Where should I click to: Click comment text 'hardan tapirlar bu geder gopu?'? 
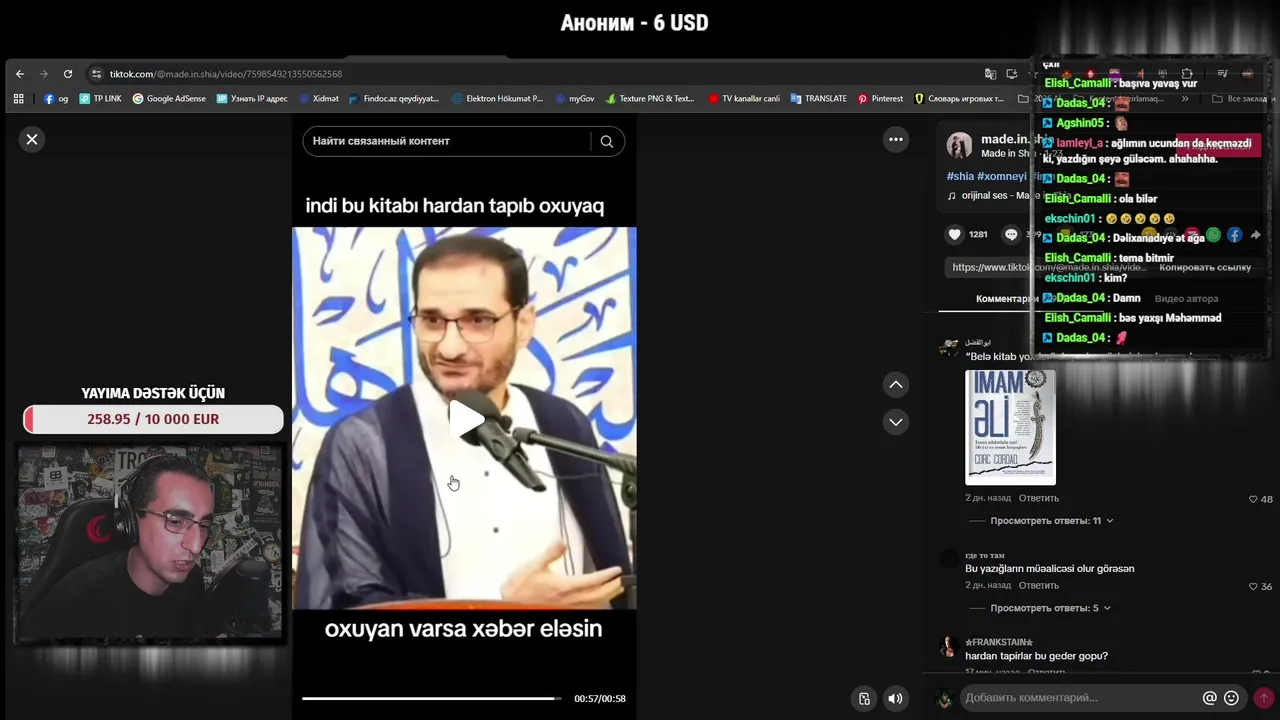coord(1036,656)
